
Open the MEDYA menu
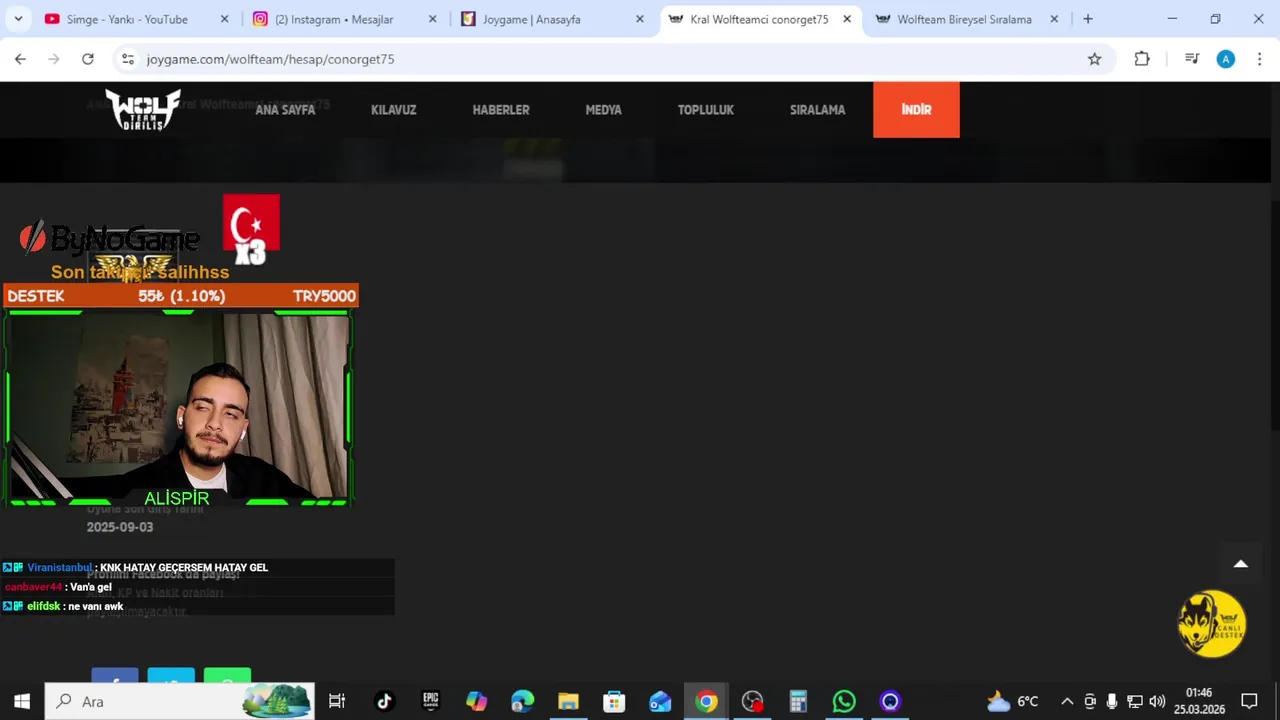603,110
